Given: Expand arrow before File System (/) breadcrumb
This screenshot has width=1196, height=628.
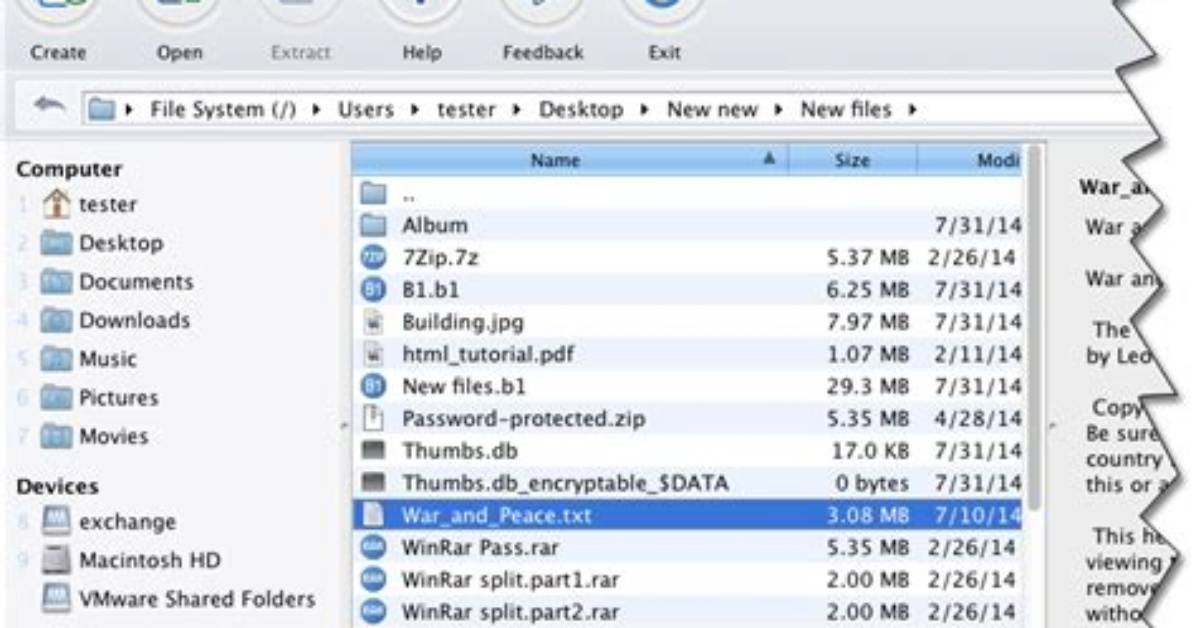Looking at the screenshot, I should click(129, 110).
